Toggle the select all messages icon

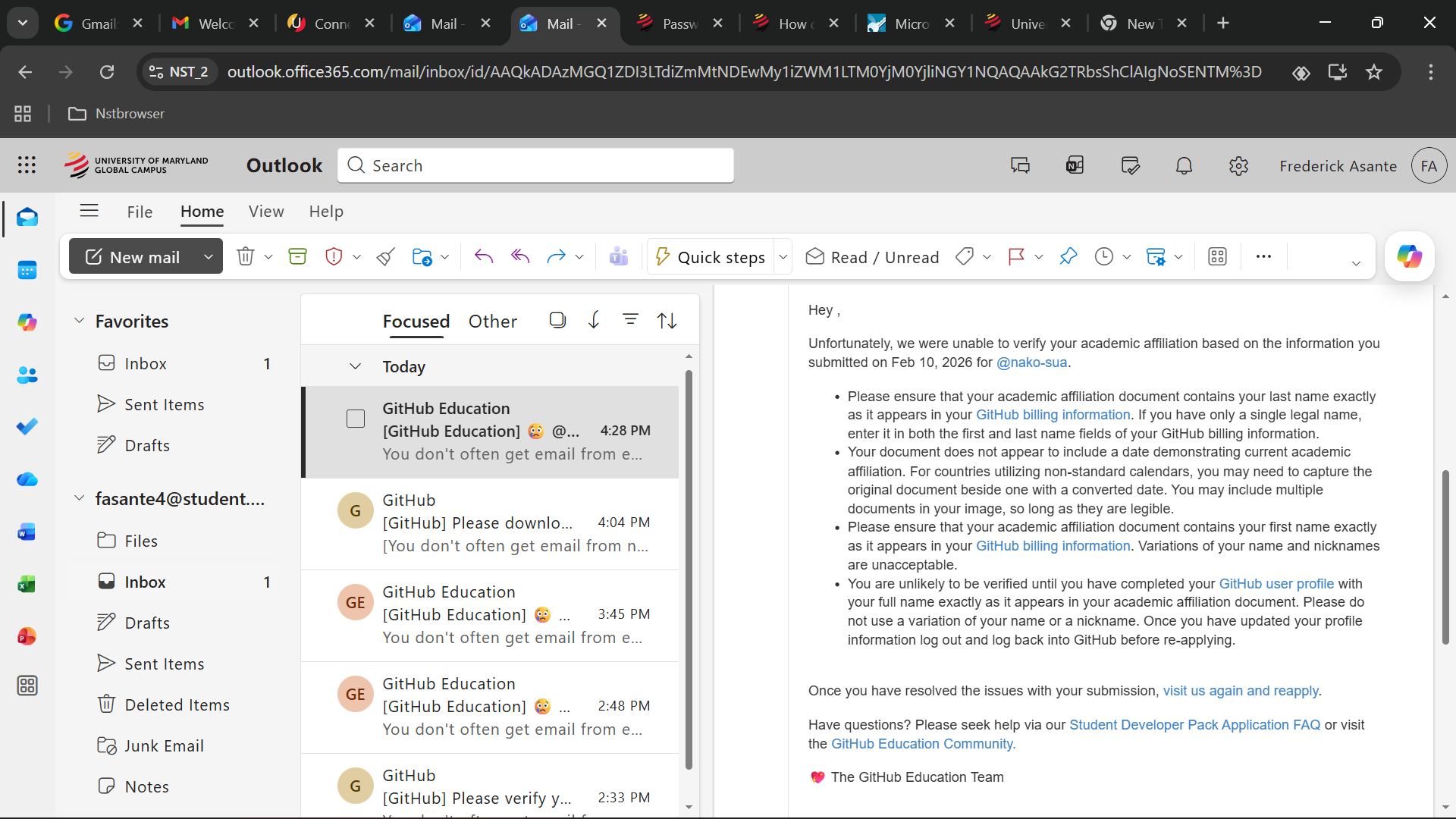(557, 321)
